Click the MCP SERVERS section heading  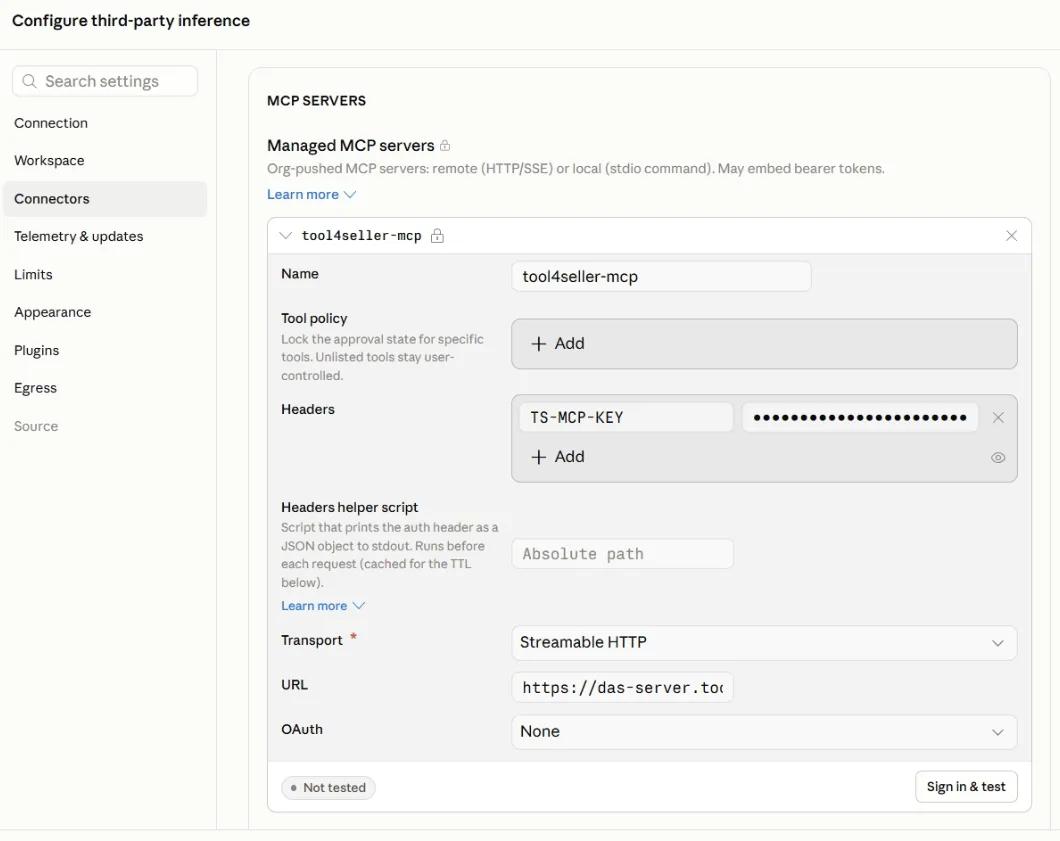(x=316, y=101)
